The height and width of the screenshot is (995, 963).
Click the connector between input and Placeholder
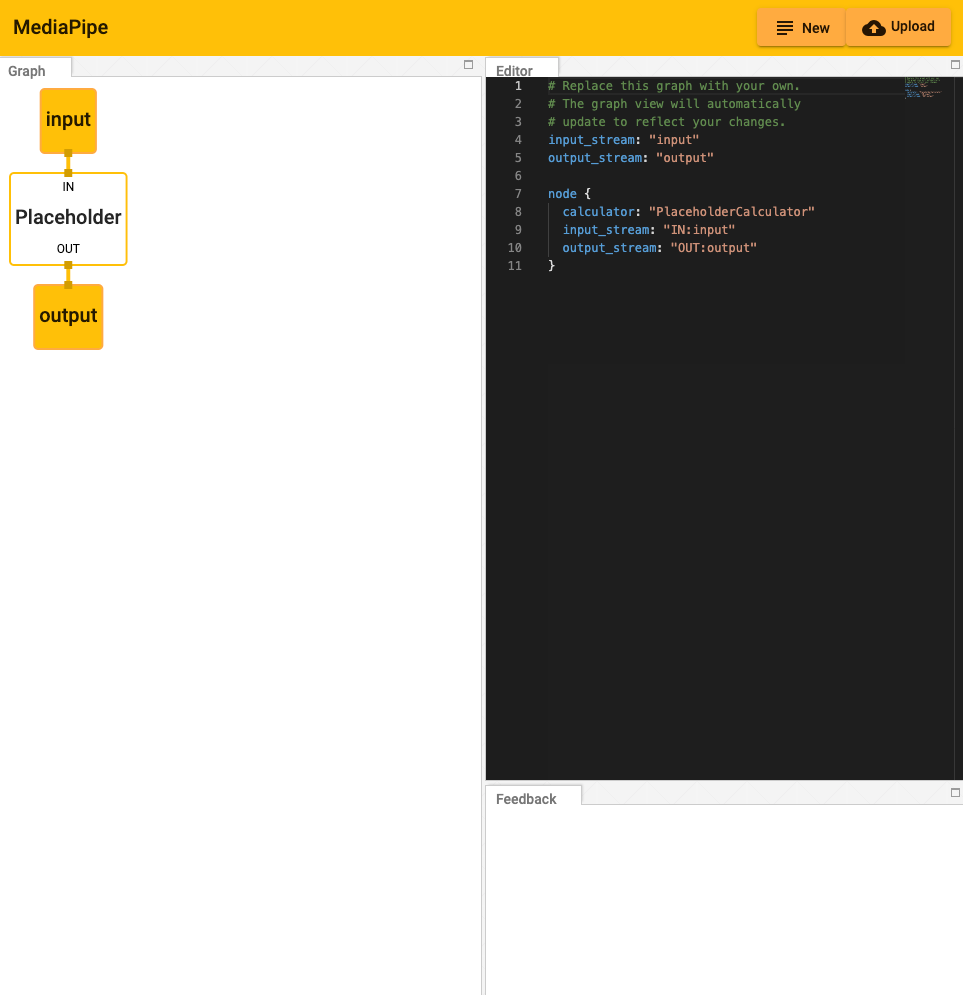68,163
